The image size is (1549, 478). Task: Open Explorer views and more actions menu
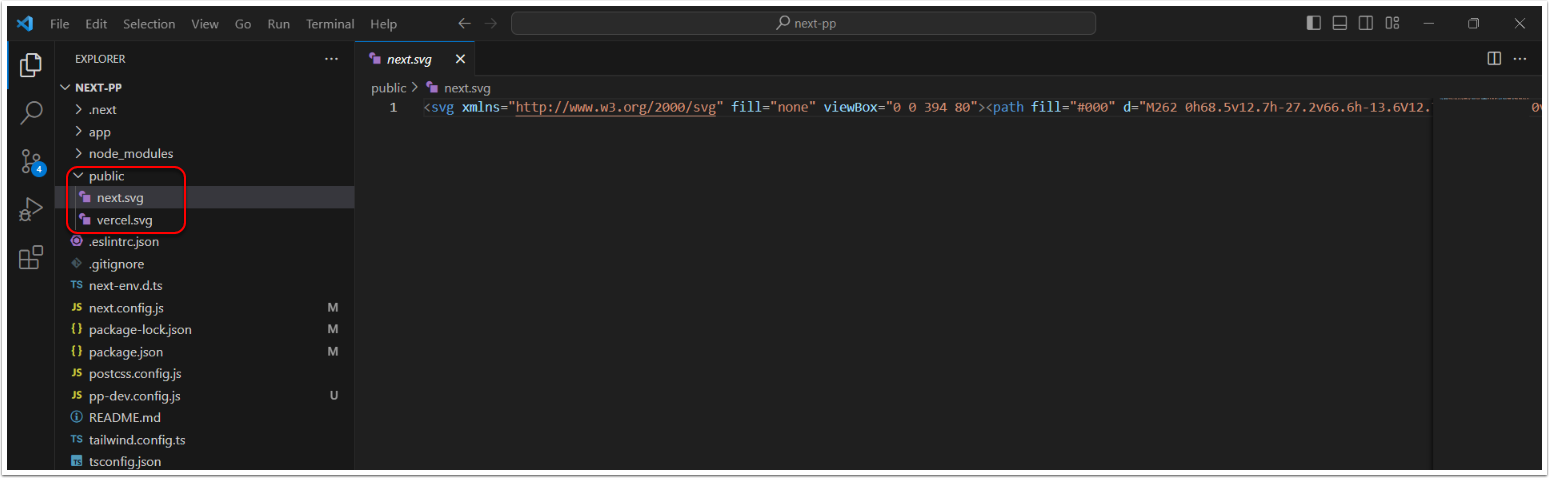332,59
